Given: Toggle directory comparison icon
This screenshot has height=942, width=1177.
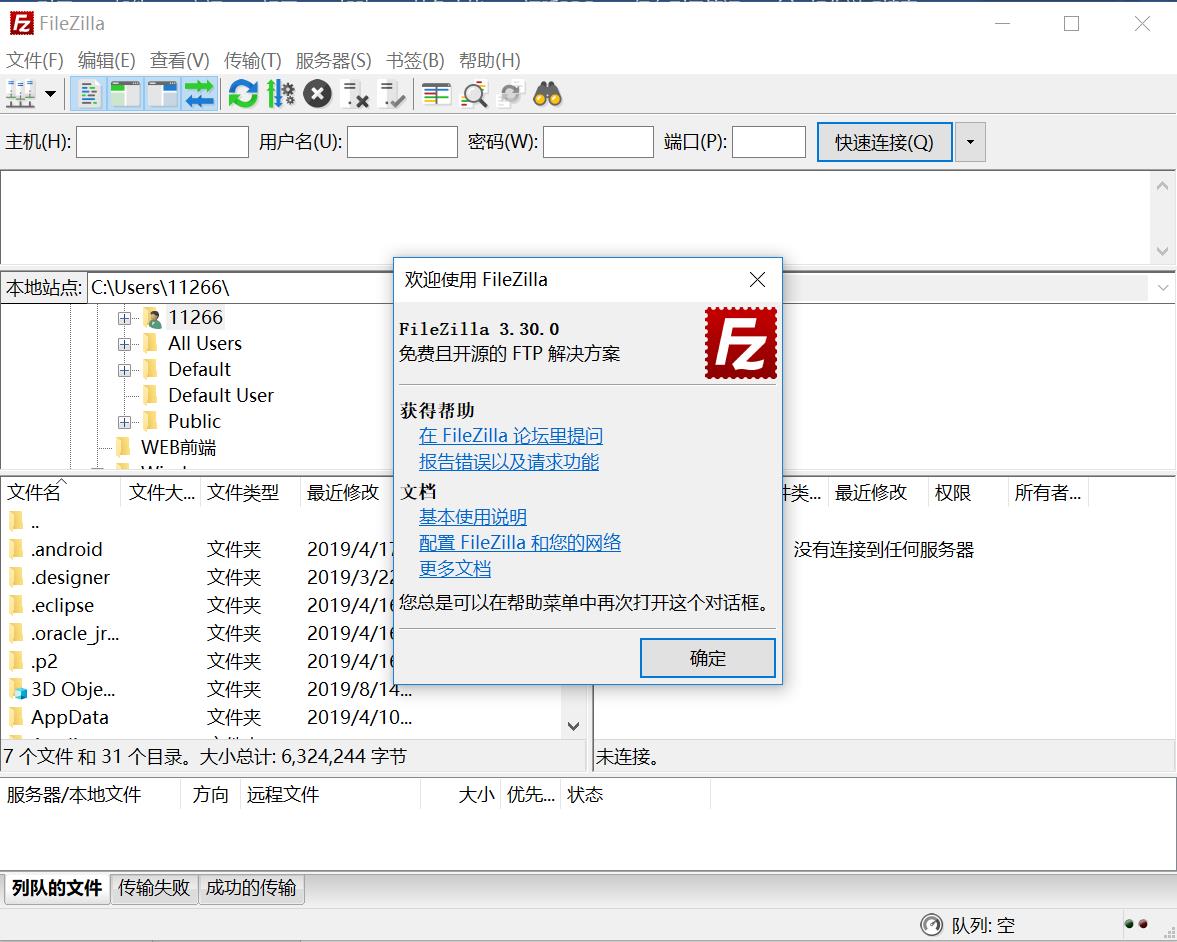Looking at the screenshot, I should [x=474, y=95].
